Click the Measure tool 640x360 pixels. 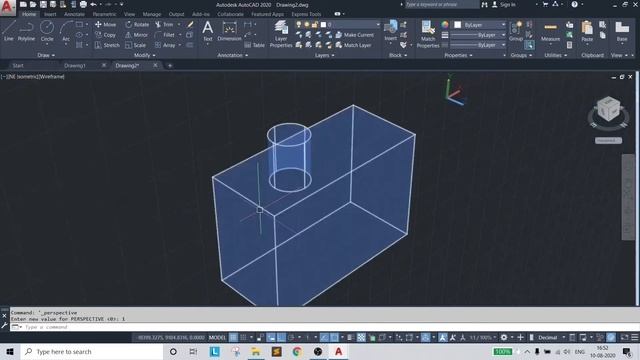[x=550, y=31]
